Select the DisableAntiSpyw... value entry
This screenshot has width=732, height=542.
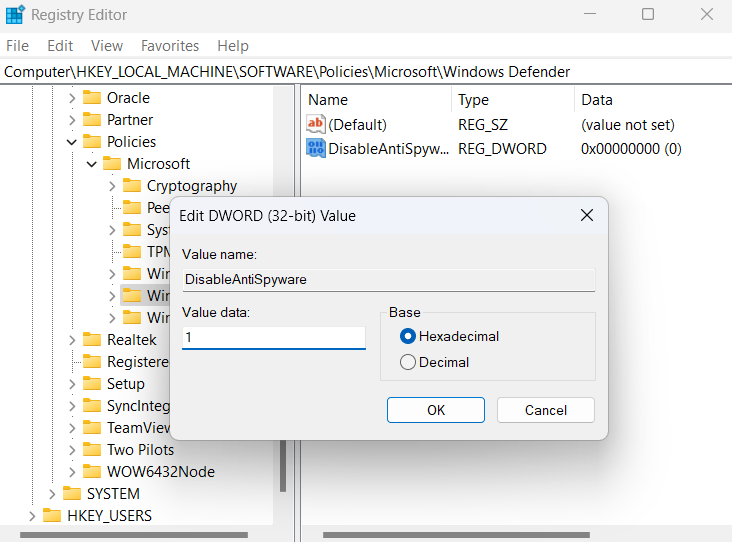388,149
